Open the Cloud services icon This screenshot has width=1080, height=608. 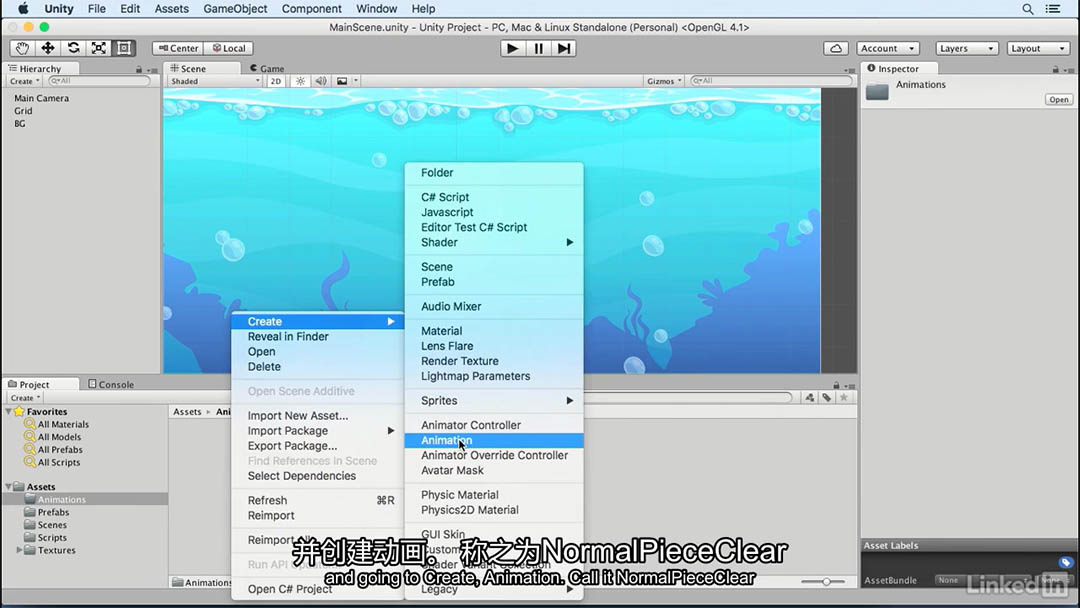click(835, 48)
